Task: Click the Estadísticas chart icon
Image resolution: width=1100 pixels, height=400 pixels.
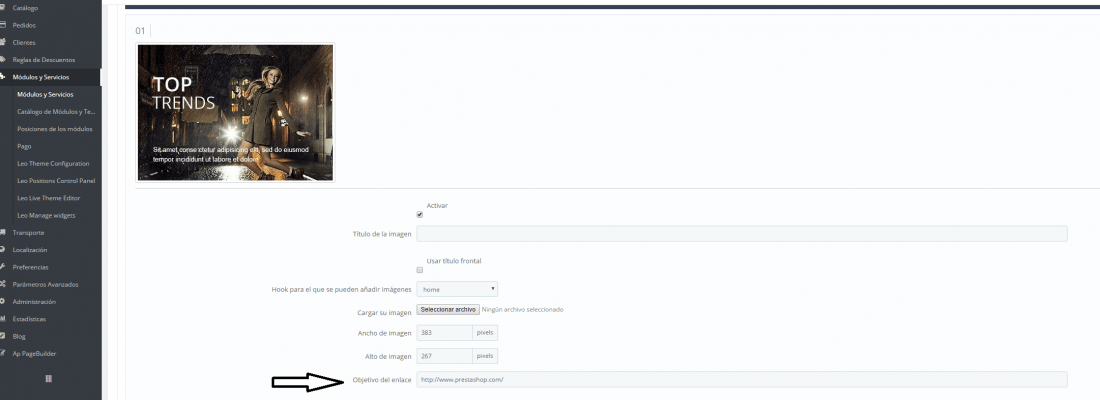Action: (3, 319)
